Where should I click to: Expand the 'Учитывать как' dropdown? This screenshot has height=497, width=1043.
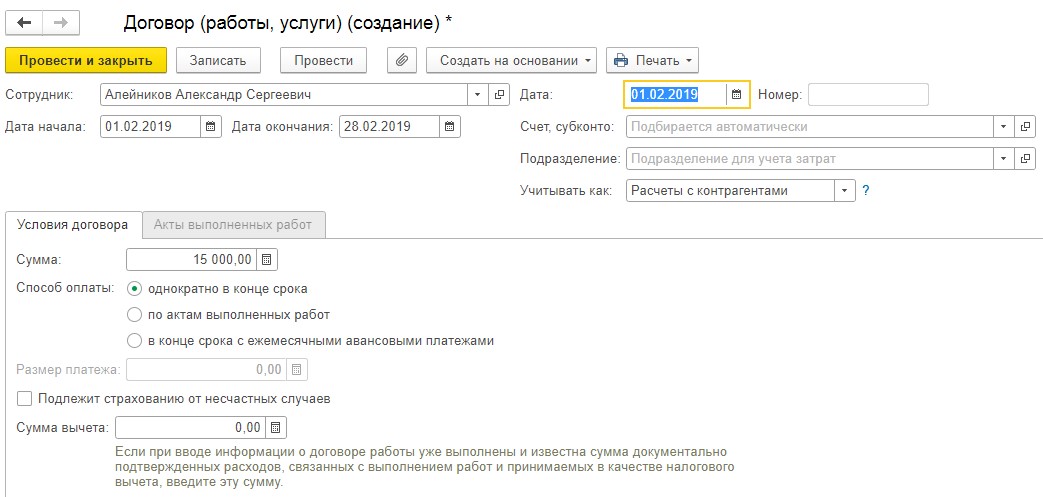[844, 191]
